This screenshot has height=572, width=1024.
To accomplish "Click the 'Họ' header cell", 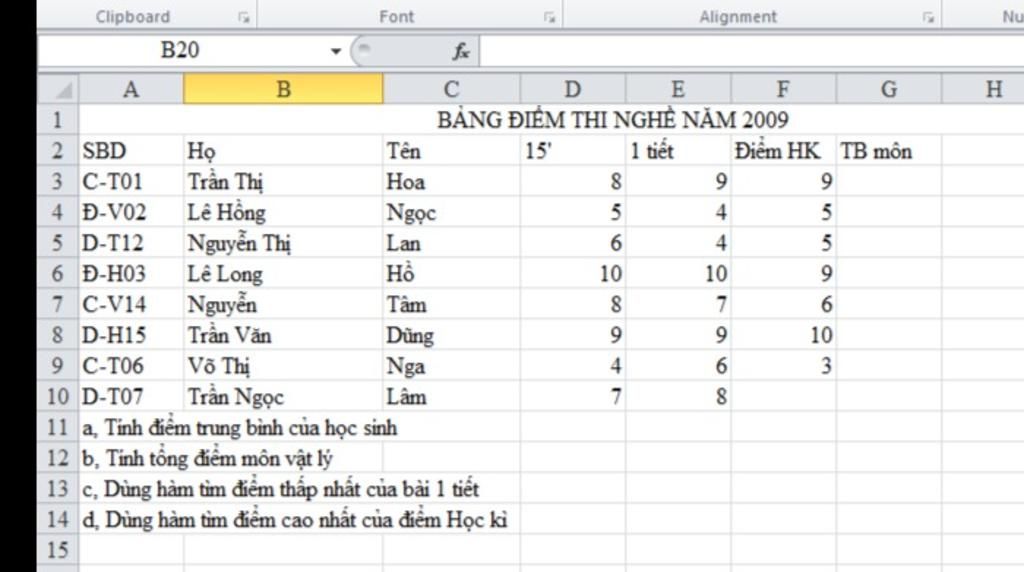I will (x=283, y=151).
